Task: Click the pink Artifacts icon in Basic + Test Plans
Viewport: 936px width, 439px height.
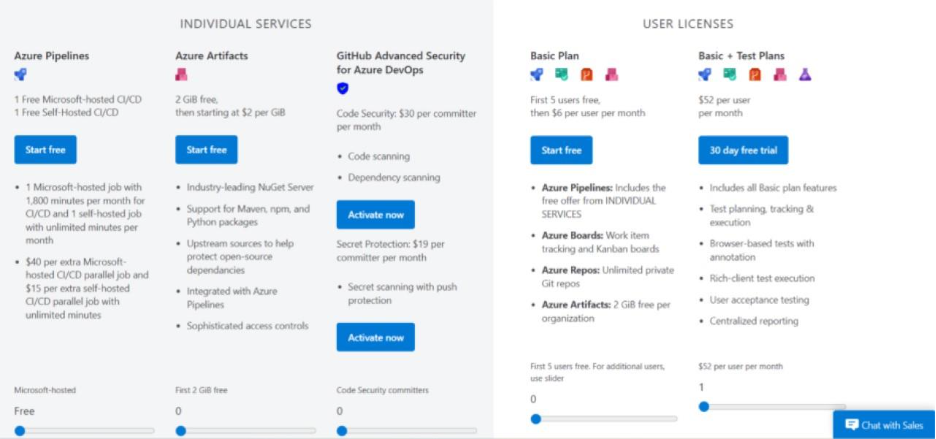Action: pyautogui.click(x=780, y=75)
